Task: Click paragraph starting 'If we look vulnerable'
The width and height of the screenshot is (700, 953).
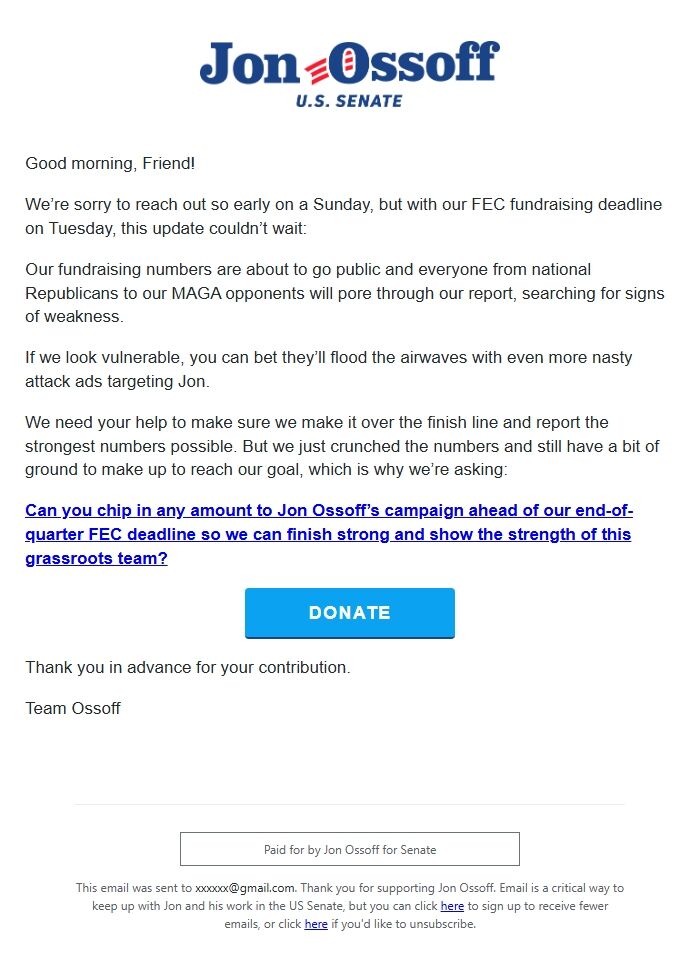Action: (329, 369)
